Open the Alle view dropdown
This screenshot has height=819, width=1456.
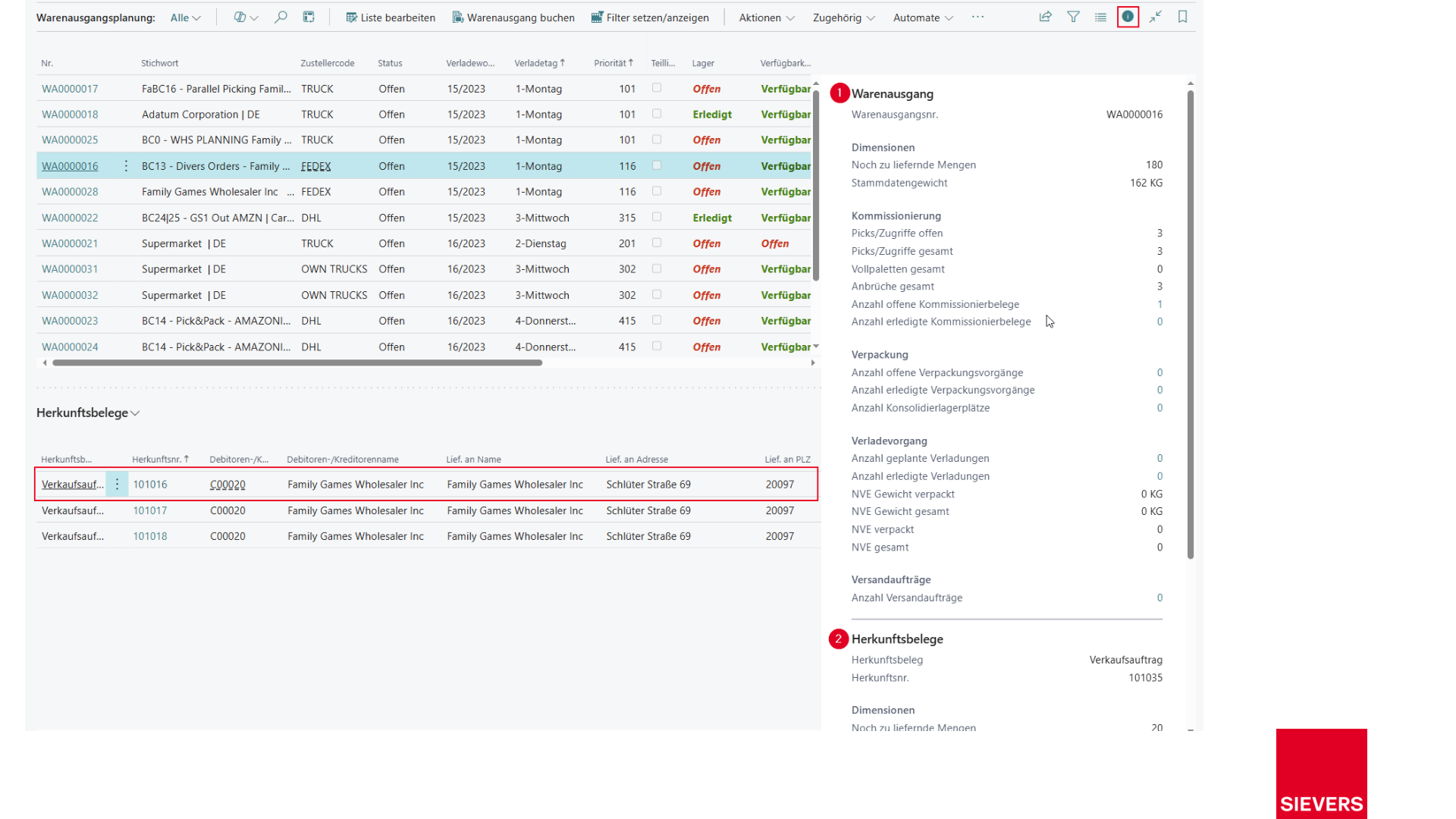point(185,17)
